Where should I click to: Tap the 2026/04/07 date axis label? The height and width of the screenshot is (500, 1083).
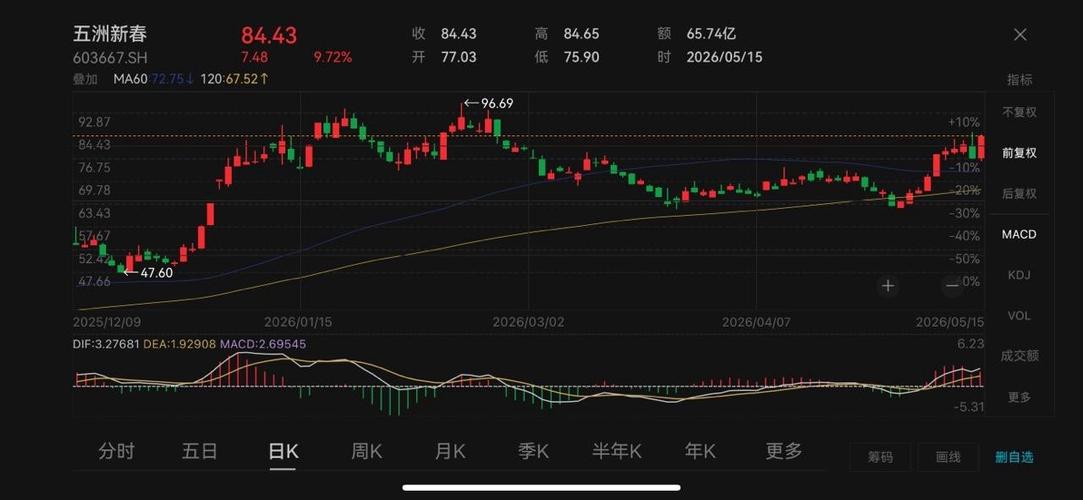755,323
